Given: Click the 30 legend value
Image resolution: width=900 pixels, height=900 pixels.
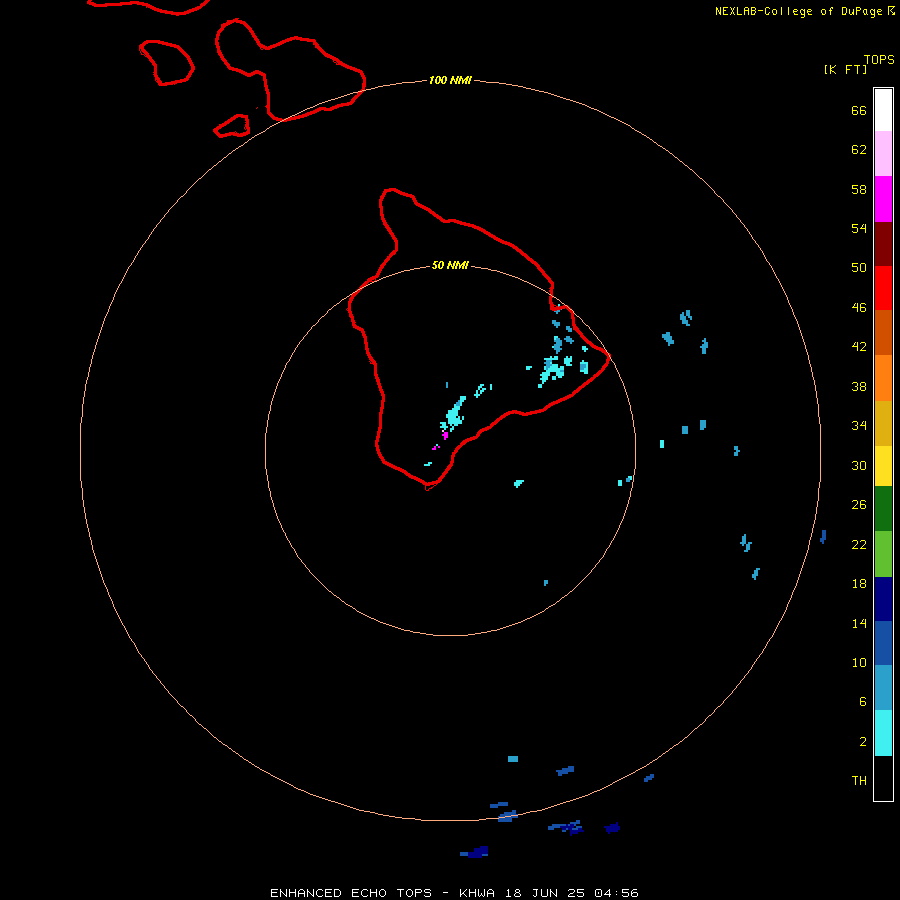Looking at the screenshot, I should point(859,465).
